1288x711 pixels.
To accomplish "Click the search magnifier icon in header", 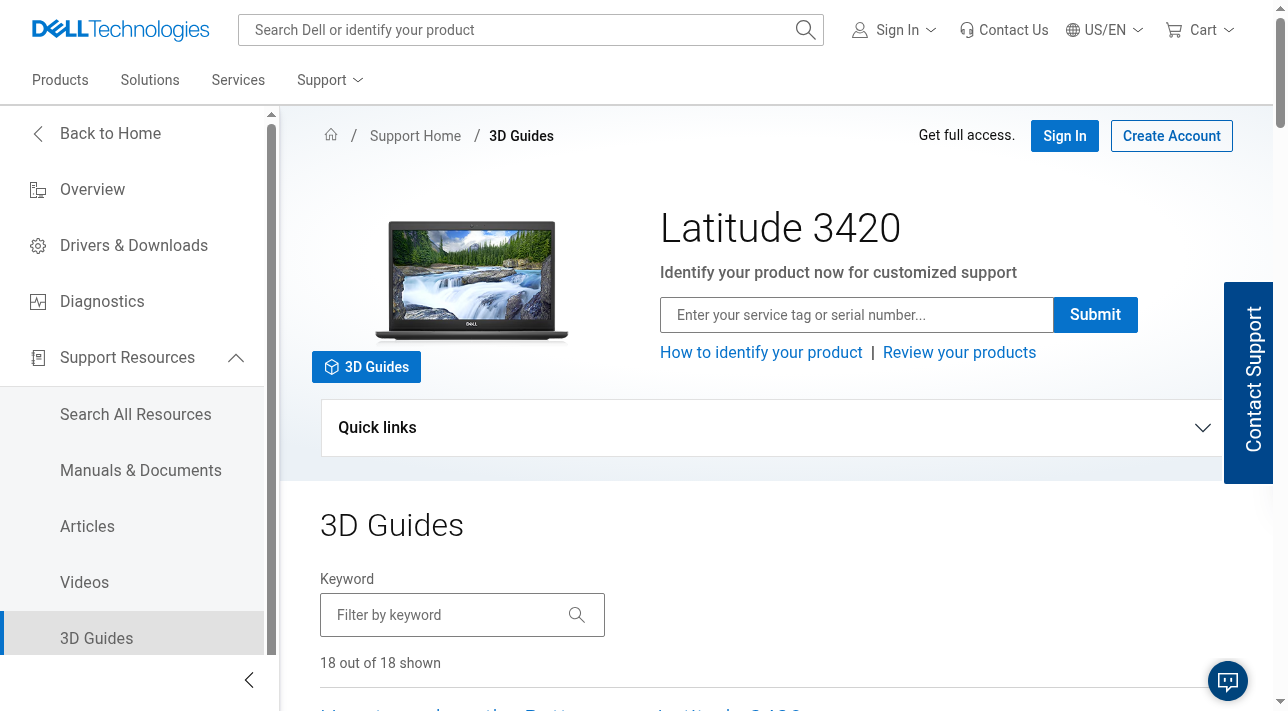I will pyautogui.click(x=805, y=30).
